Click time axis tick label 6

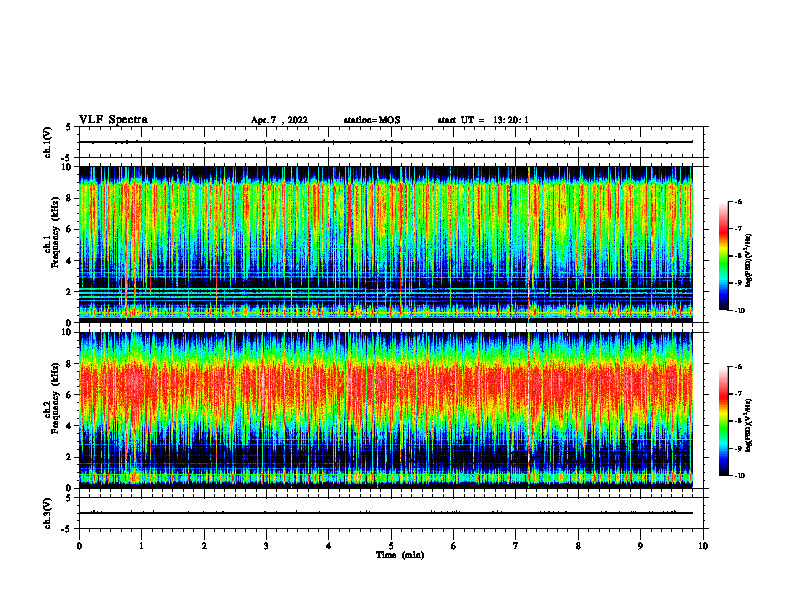453,546
